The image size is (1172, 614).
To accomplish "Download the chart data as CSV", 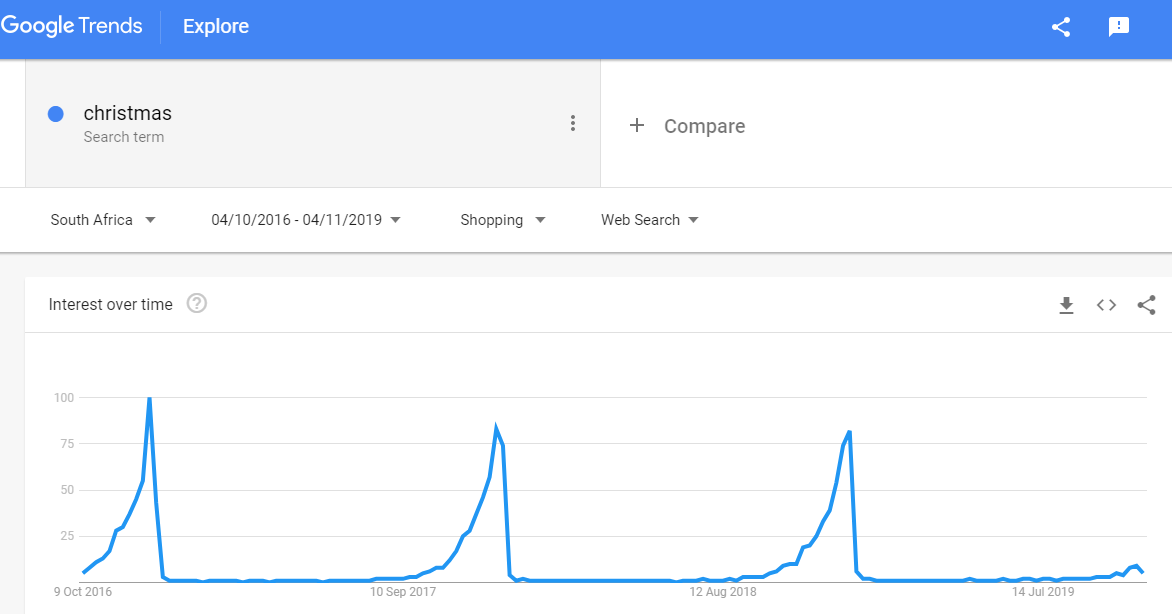I will 1067,305.
